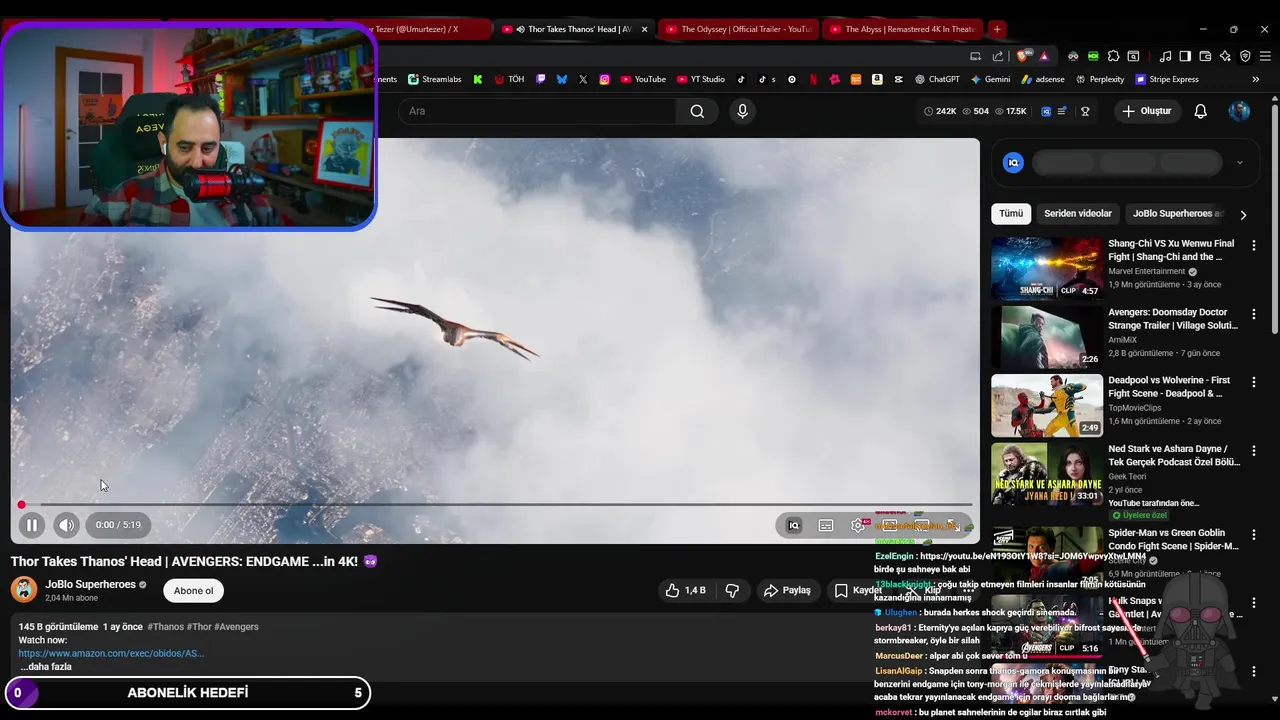The image size is (1280, 720).
Task: Open a new browser tab with the plus button
Action: coord(997,29)
